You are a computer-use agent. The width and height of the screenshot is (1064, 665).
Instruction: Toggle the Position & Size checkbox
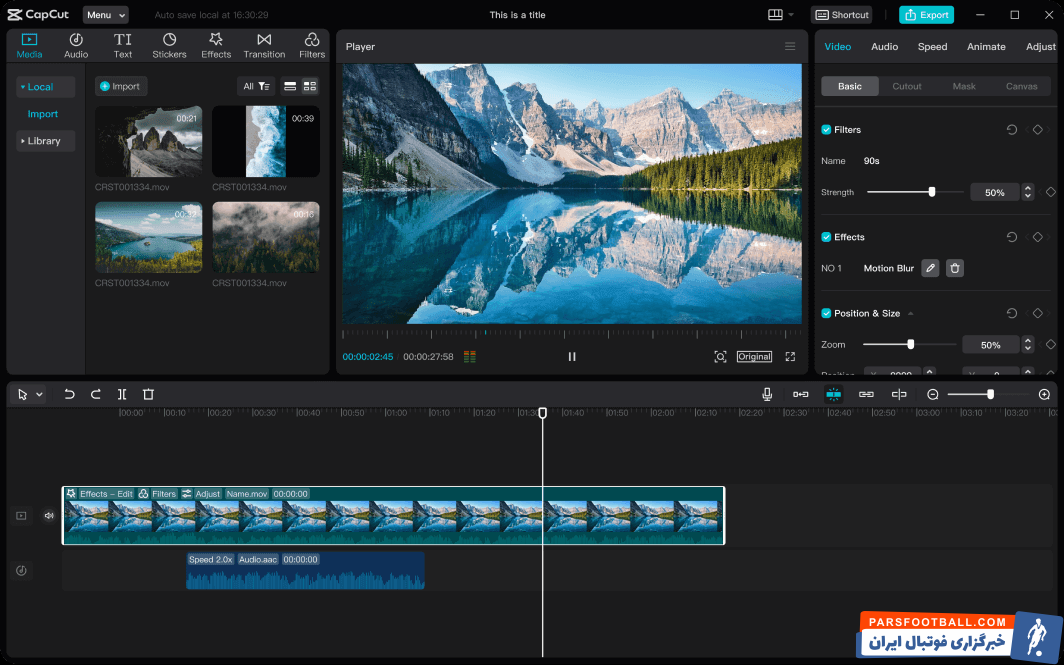click(826, 313)
